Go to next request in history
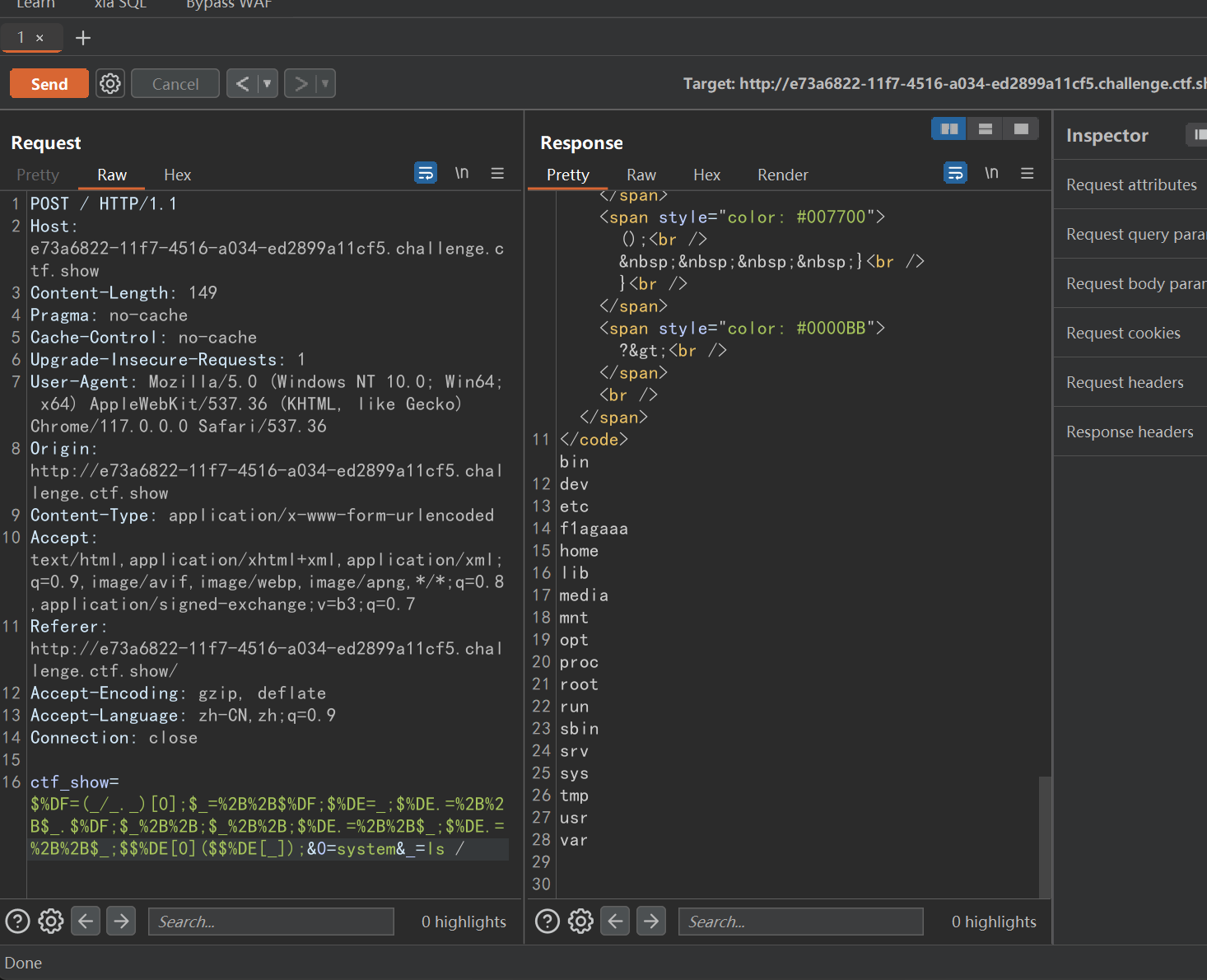The image size is (1207, 980). (x=301, y=84)
